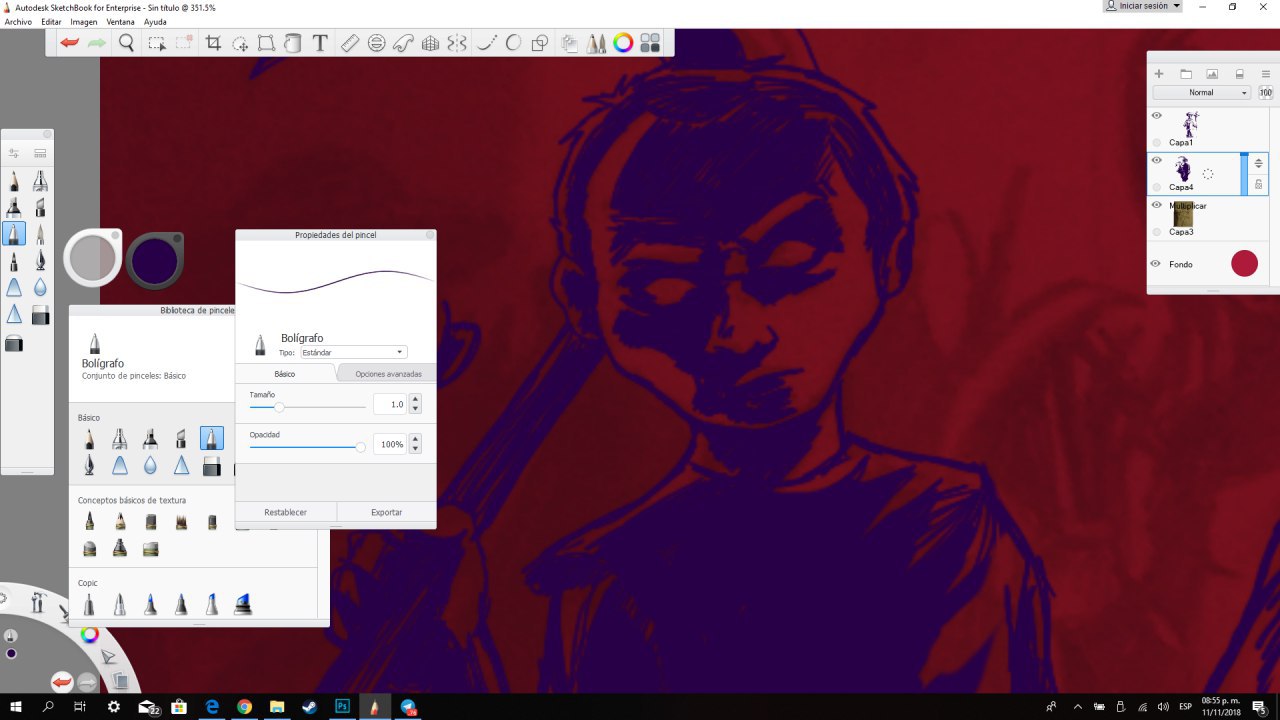
Task: Click the red Fondo background color swatch
Action: [x=1244, y=264]
